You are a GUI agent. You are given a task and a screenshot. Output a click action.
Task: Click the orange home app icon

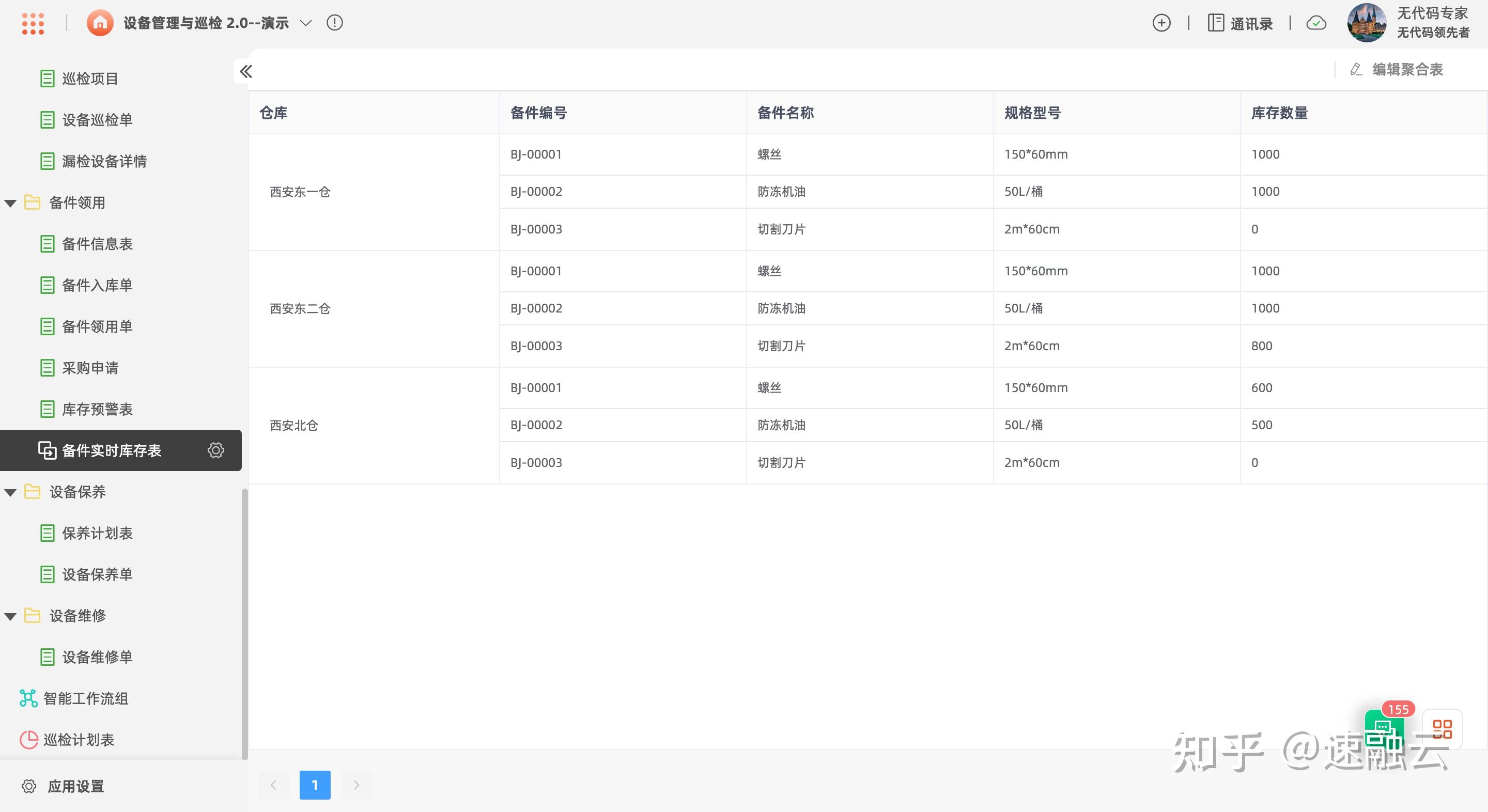click(x=100, y=23)
